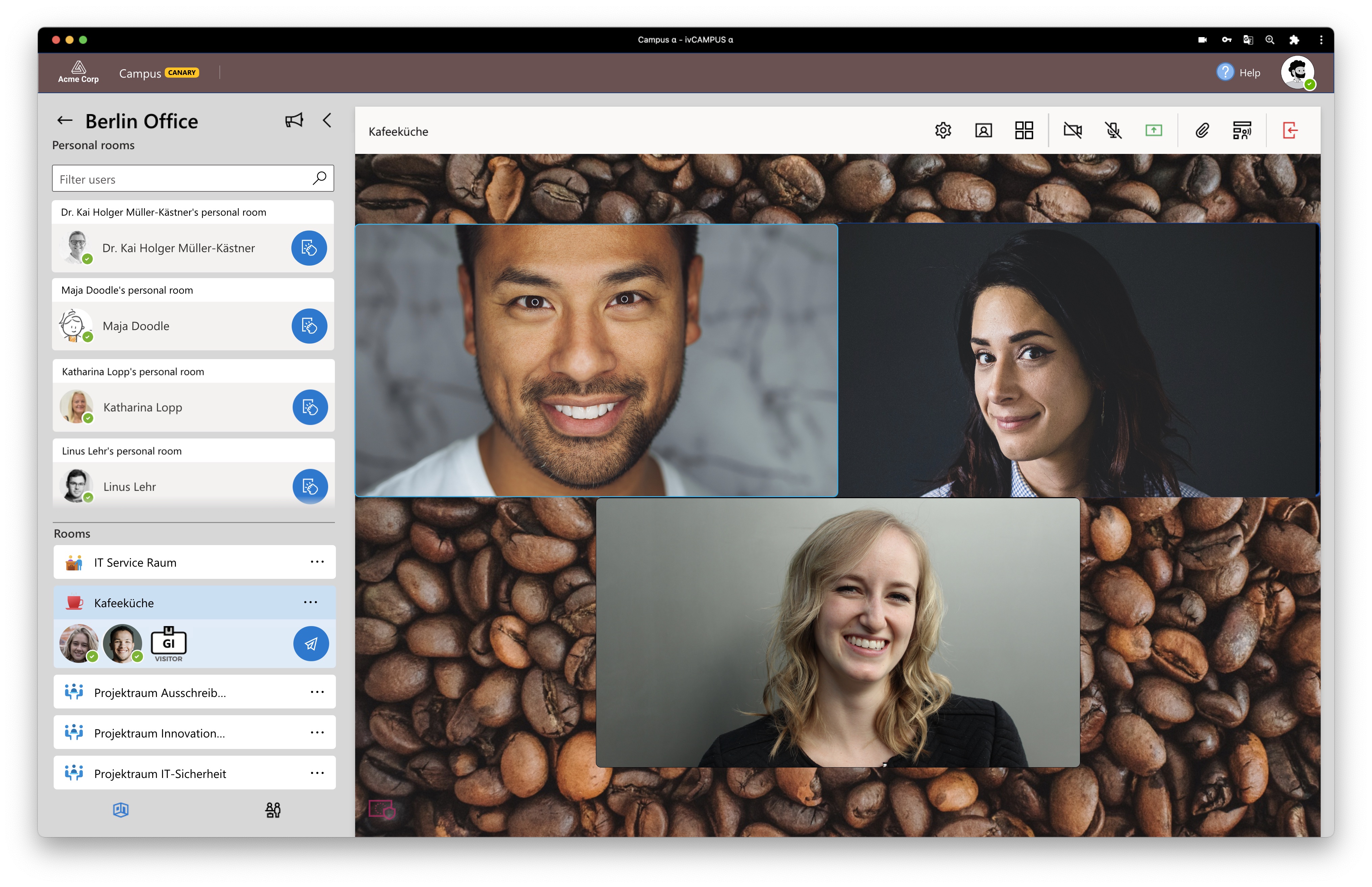
Task: Switch to people and rooms bottom tab
Action: (273, 810)
